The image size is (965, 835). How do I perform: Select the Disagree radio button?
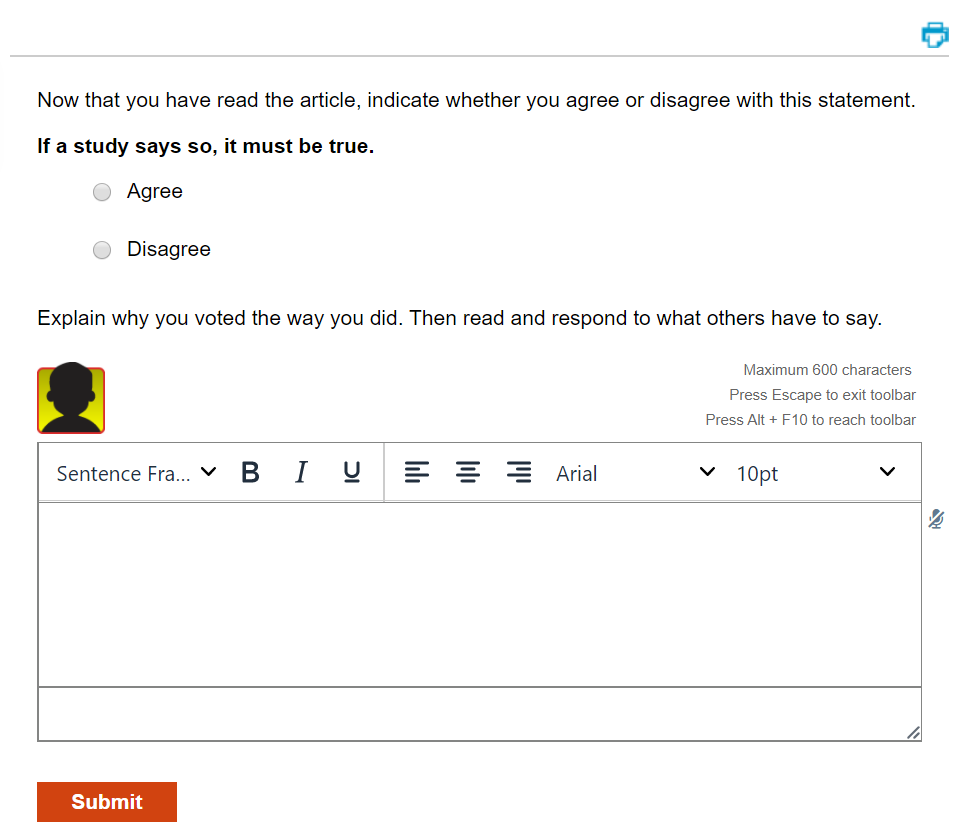click(102, 250)
